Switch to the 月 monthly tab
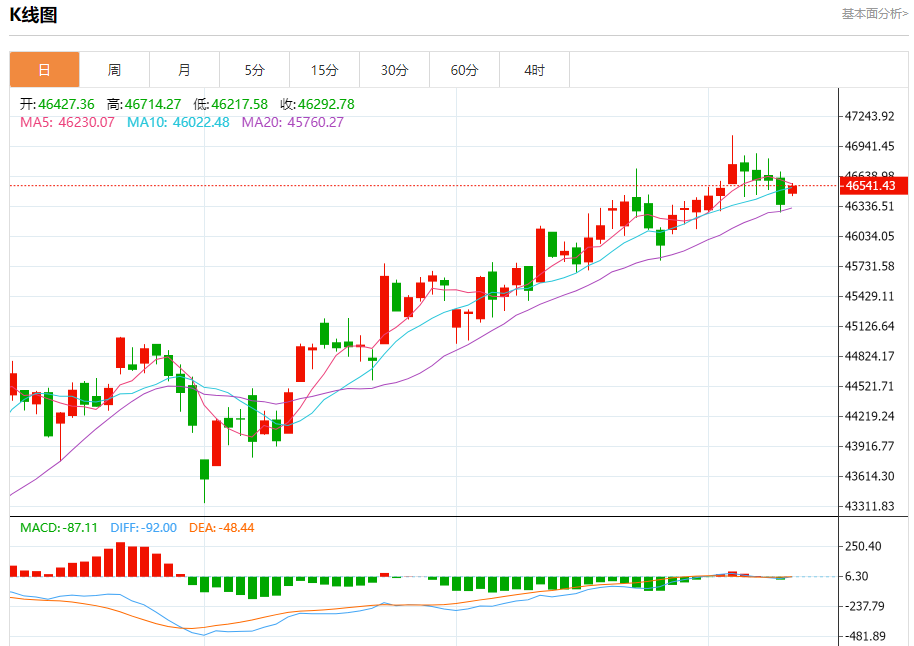Viewport: 914px width, 646px height. tap(184, 70)
